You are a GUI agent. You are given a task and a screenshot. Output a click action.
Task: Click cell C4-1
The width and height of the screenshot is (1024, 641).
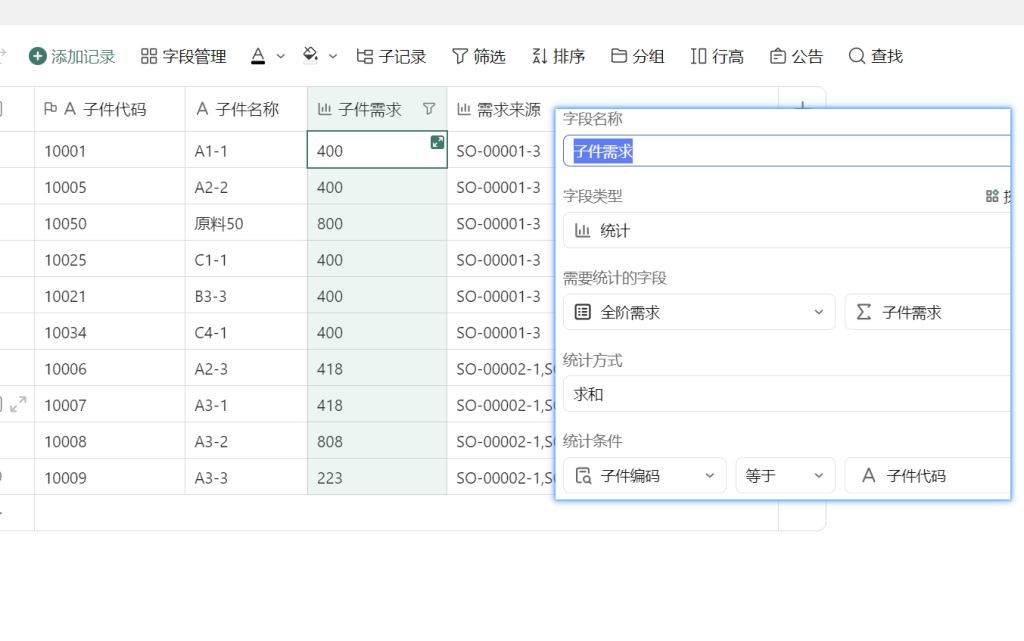(246, 333)
